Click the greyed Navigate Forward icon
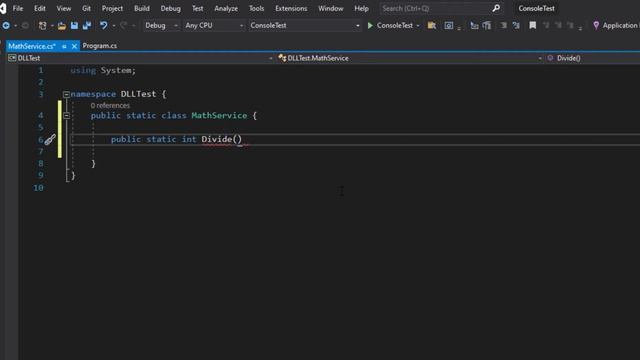 pyautogui.click(x=25, y=25)
